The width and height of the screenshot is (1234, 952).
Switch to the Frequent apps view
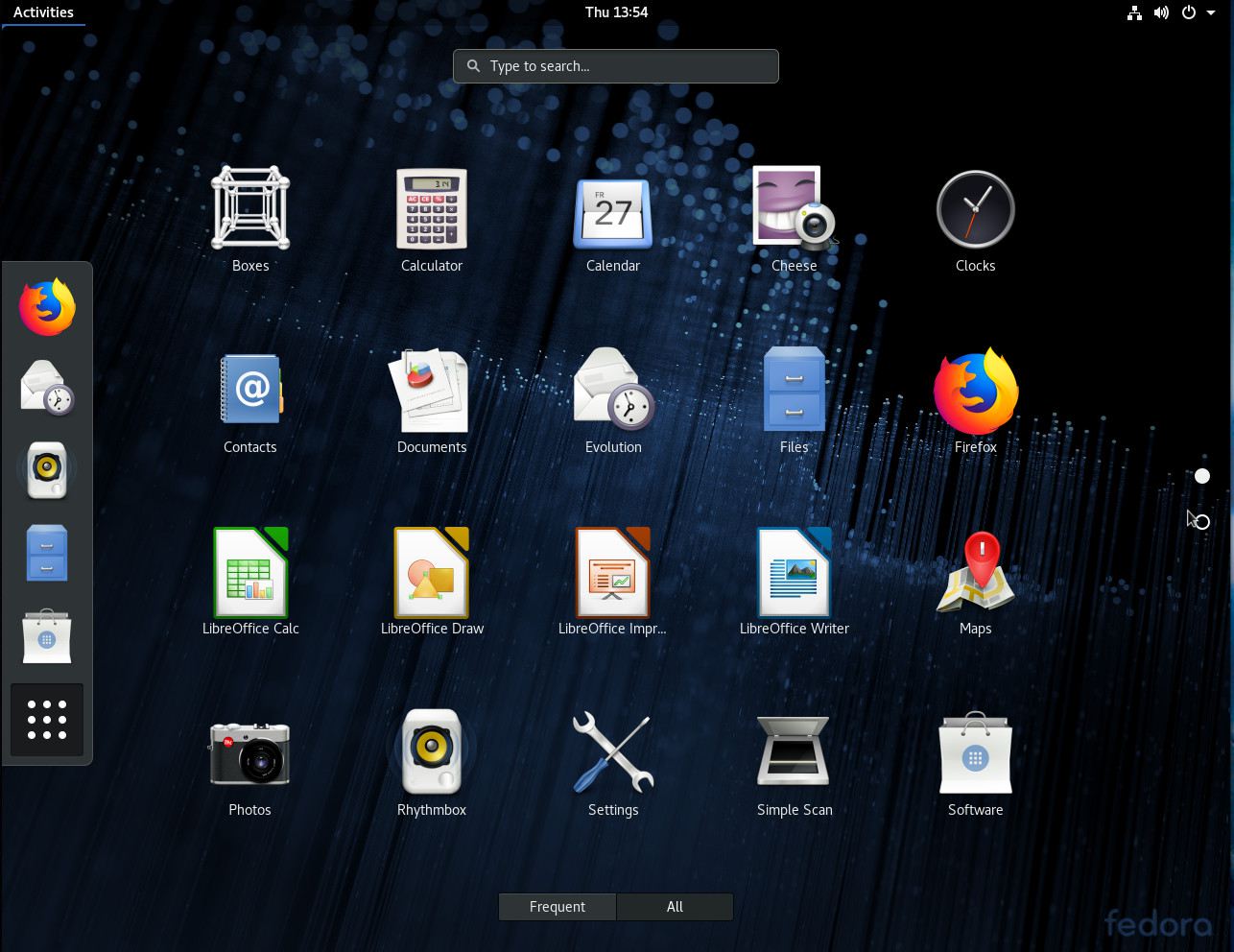[558, 907]
